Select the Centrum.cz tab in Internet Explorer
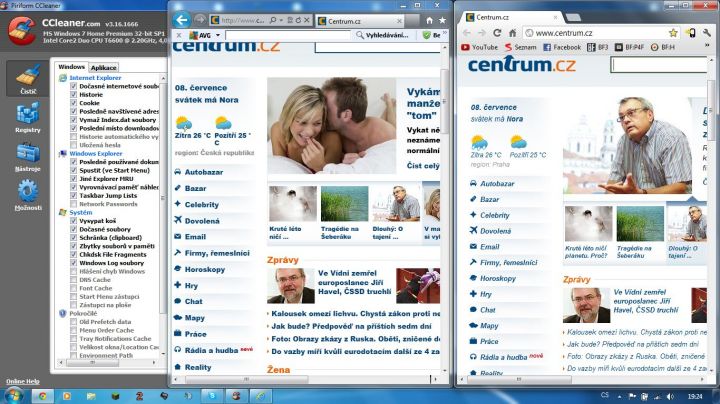 coord(360,21)
